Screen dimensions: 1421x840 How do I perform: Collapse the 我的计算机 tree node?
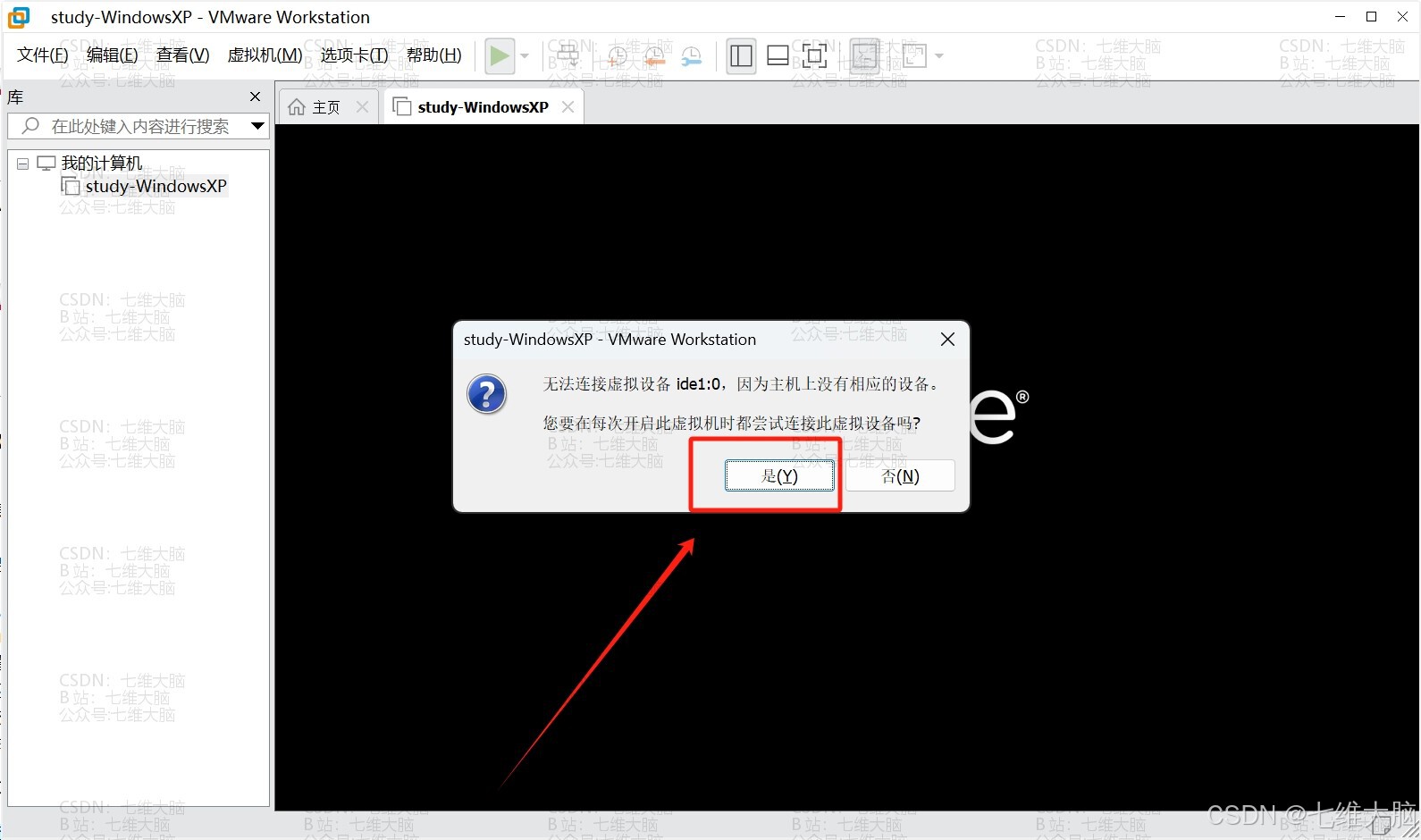pos(23,164)
